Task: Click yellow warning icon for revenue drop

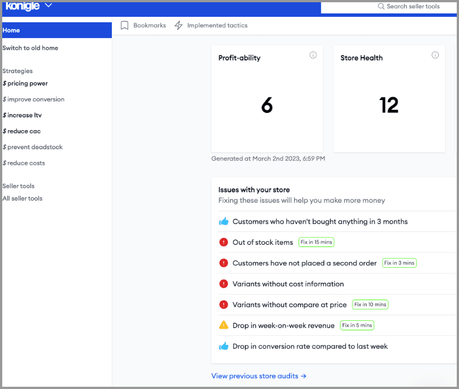Action: [x=223, y=325]
